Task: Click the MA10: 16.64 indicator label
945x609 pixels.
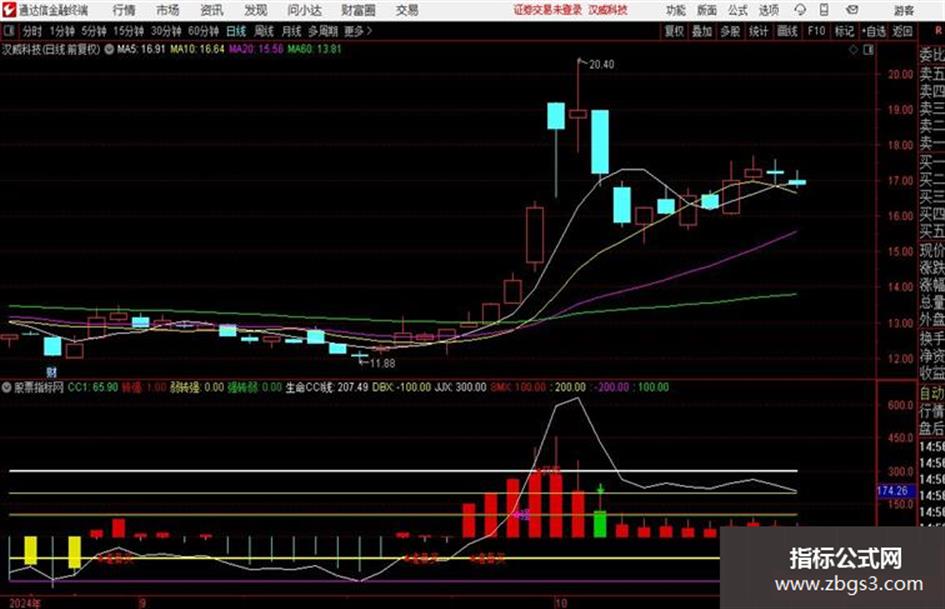Action: coord(198,49)
